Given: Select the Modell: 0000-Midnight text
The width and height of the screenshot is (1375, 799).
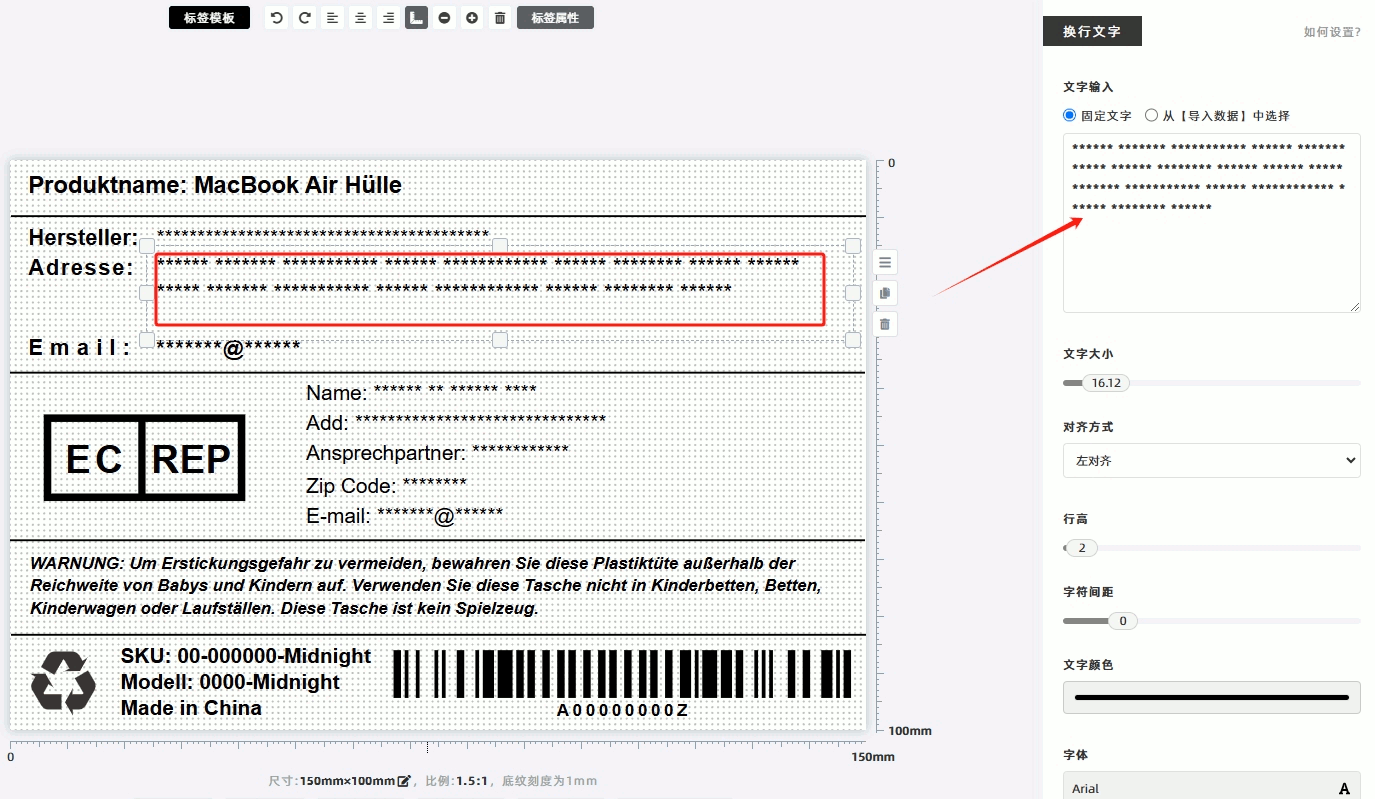Looking at the screenshot, I should coord(230,682).
